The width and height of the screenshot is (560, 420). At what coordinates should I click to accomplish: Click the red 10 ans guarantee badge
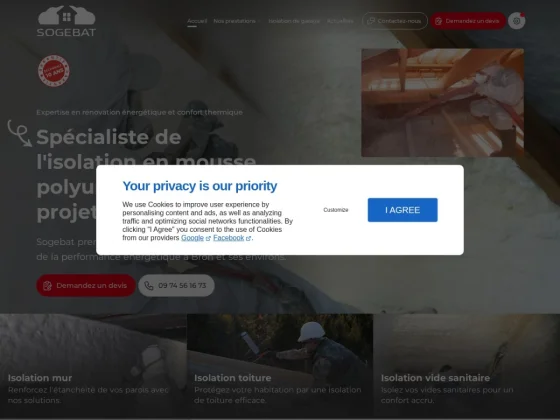[x=54, y=71]
